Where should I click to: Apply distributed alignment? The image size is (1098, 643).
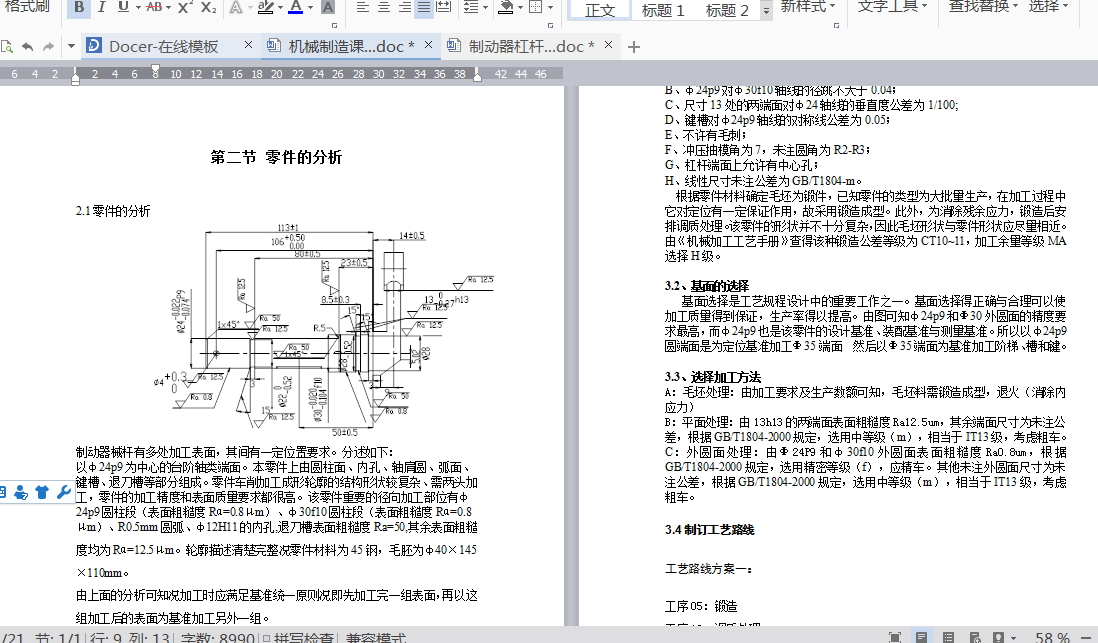444,8
